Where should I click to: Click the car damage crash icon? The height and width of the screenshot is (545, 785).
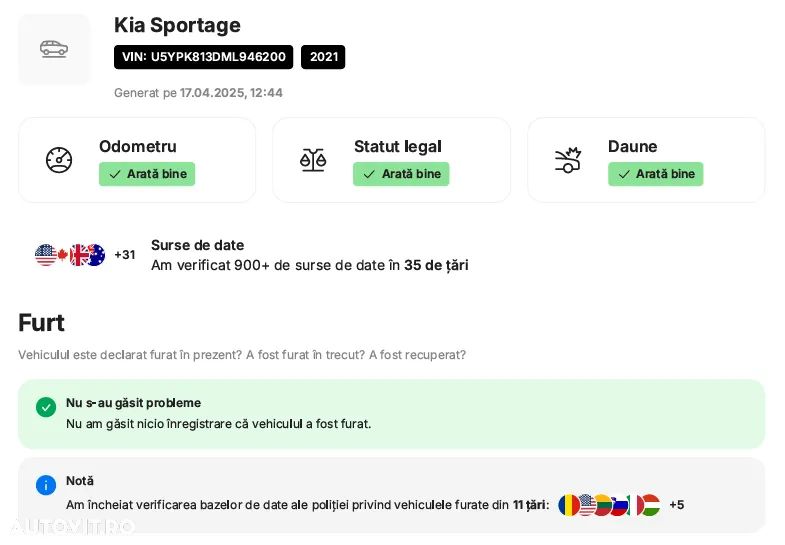(568, 160)
